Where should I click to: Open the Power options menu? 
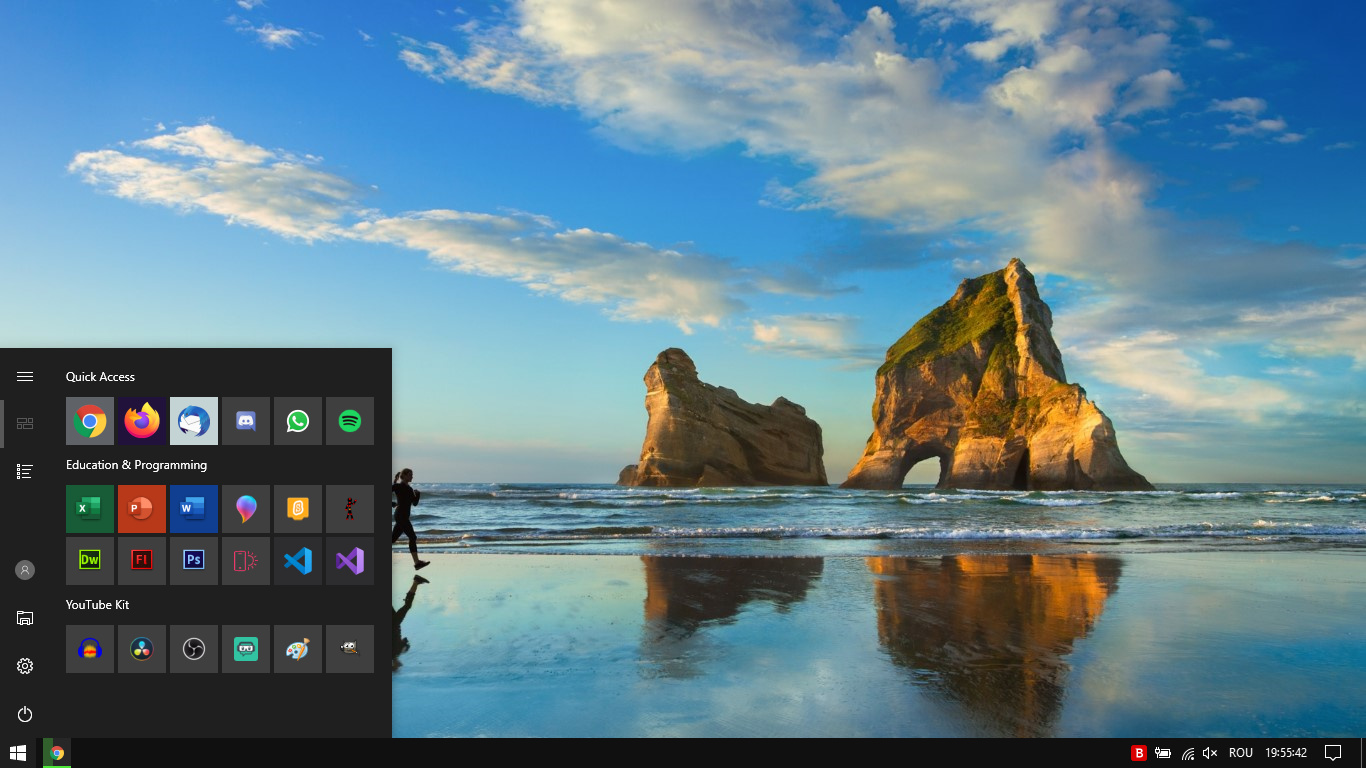25,714
